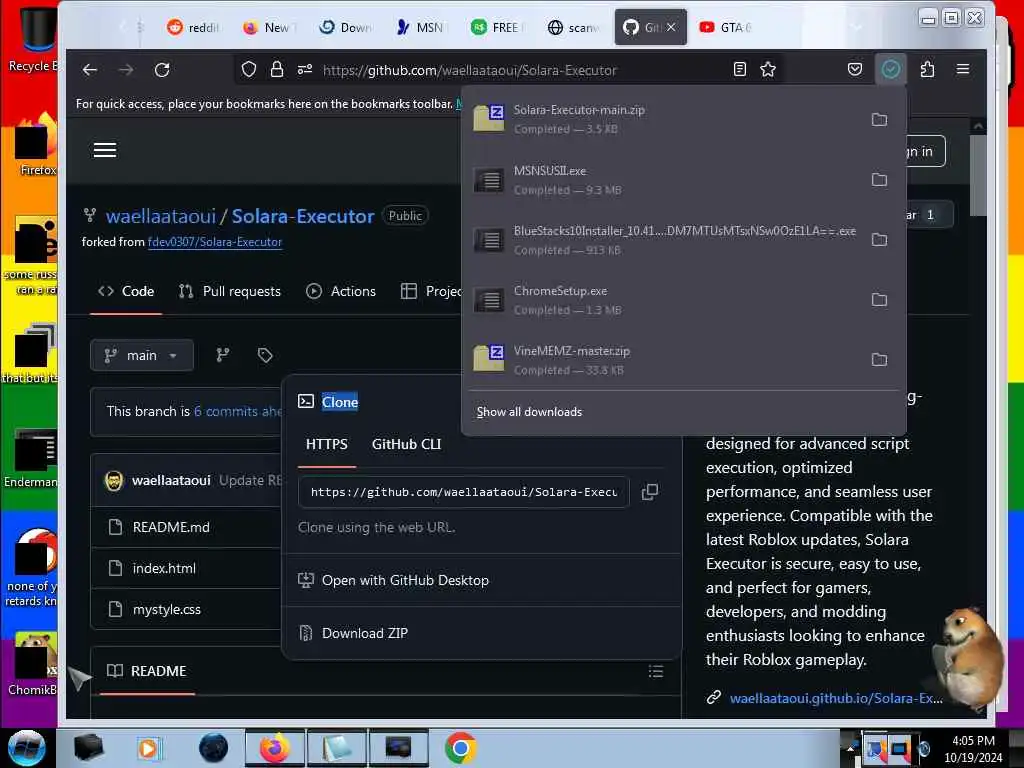Click Download ZIP option
Screen dimensions: 1024x768
point(364,633)
